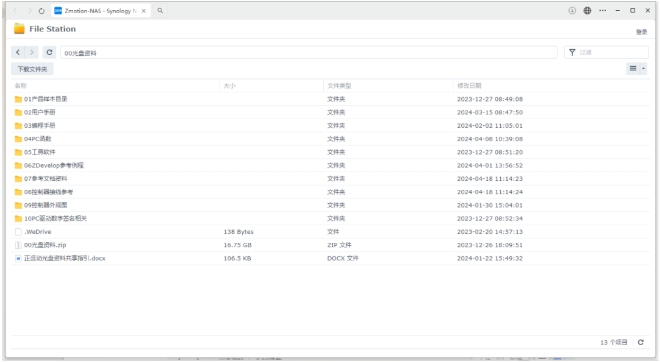660x362 pixels.
Task: Select the 07 folder name
Action: click(45, 178)
